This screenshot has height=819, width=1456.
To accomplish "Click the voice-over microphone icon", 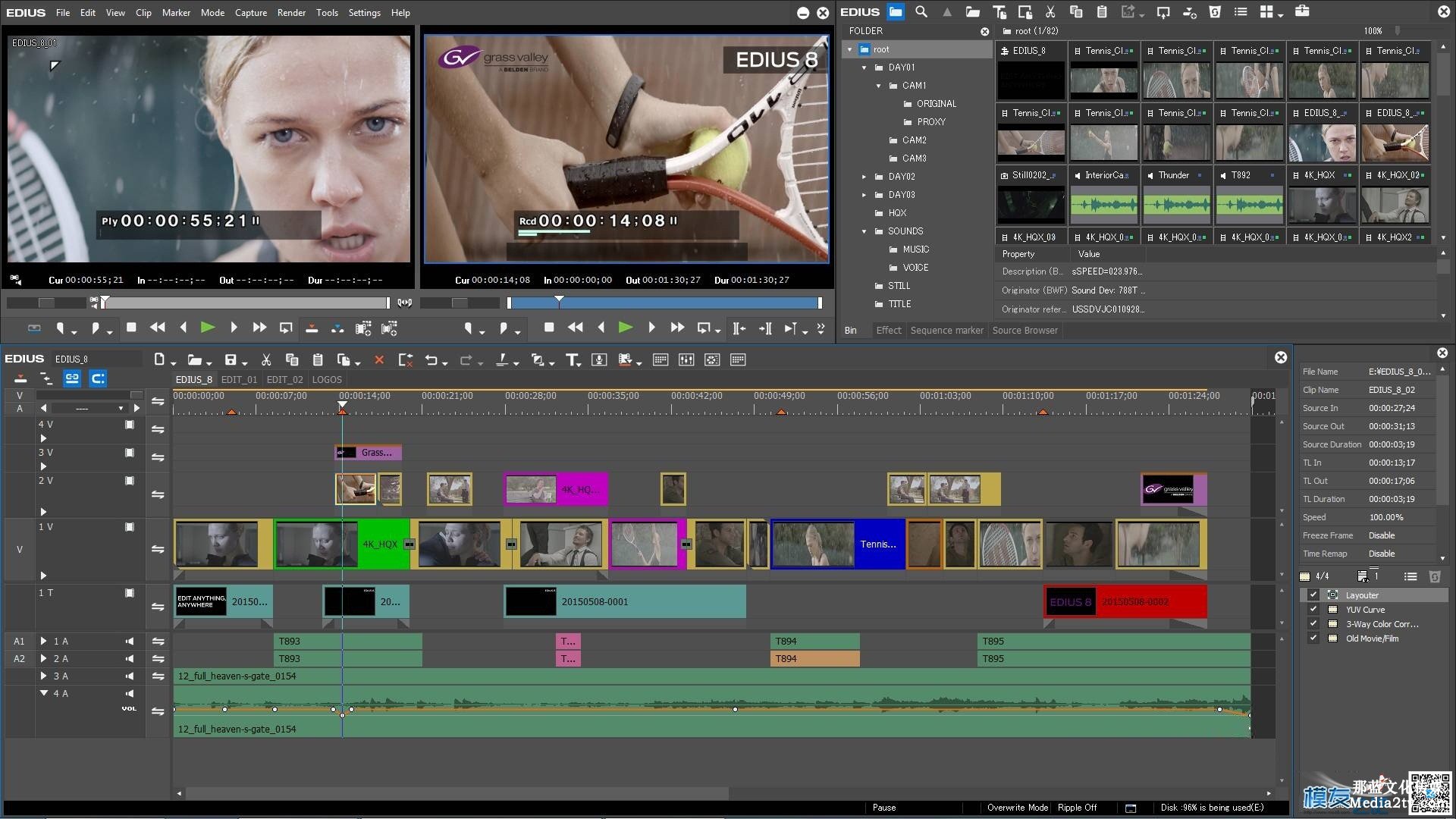I will 599,360.
